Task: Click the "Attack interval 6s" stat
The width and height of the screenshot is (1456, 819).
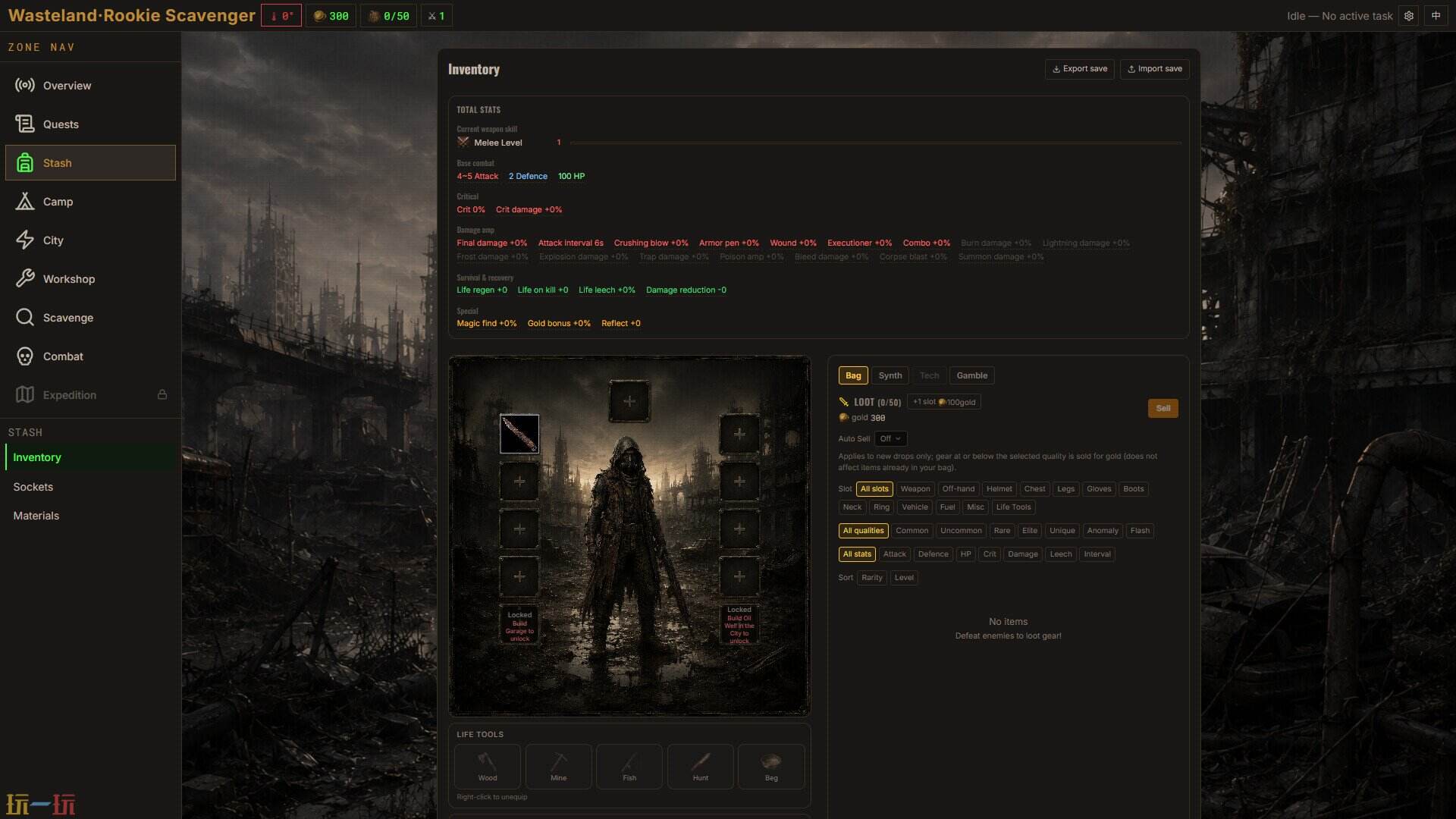Action: click(571, 243)
